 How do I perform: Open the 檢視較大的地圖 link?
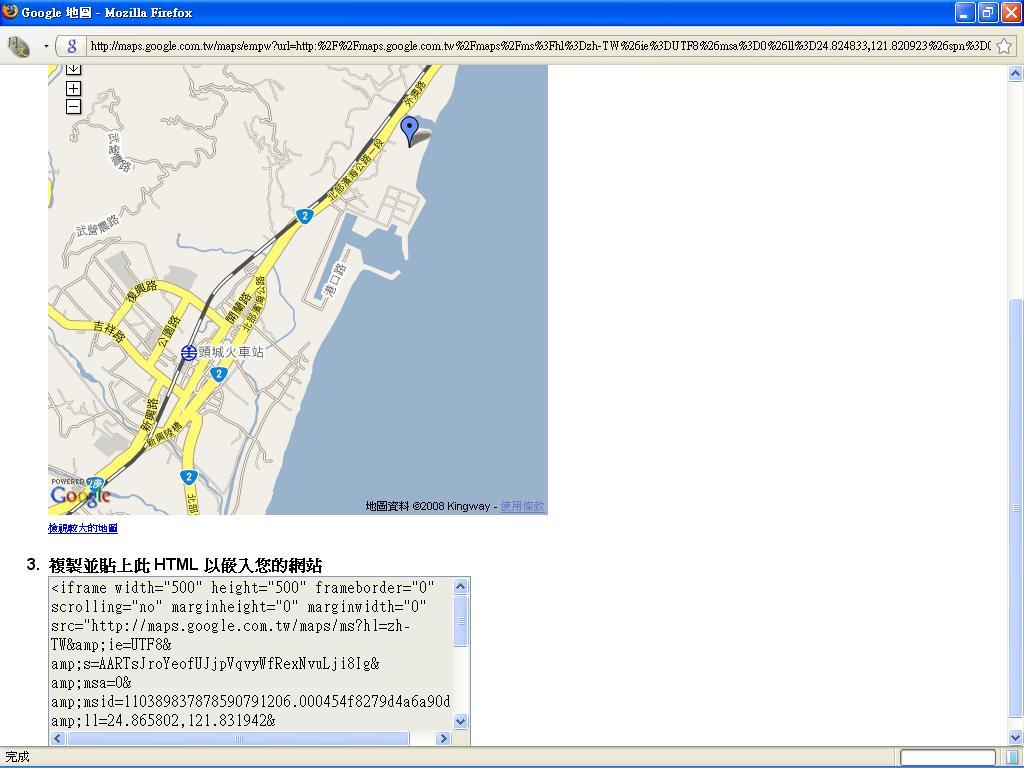click(x=83, y=528)
